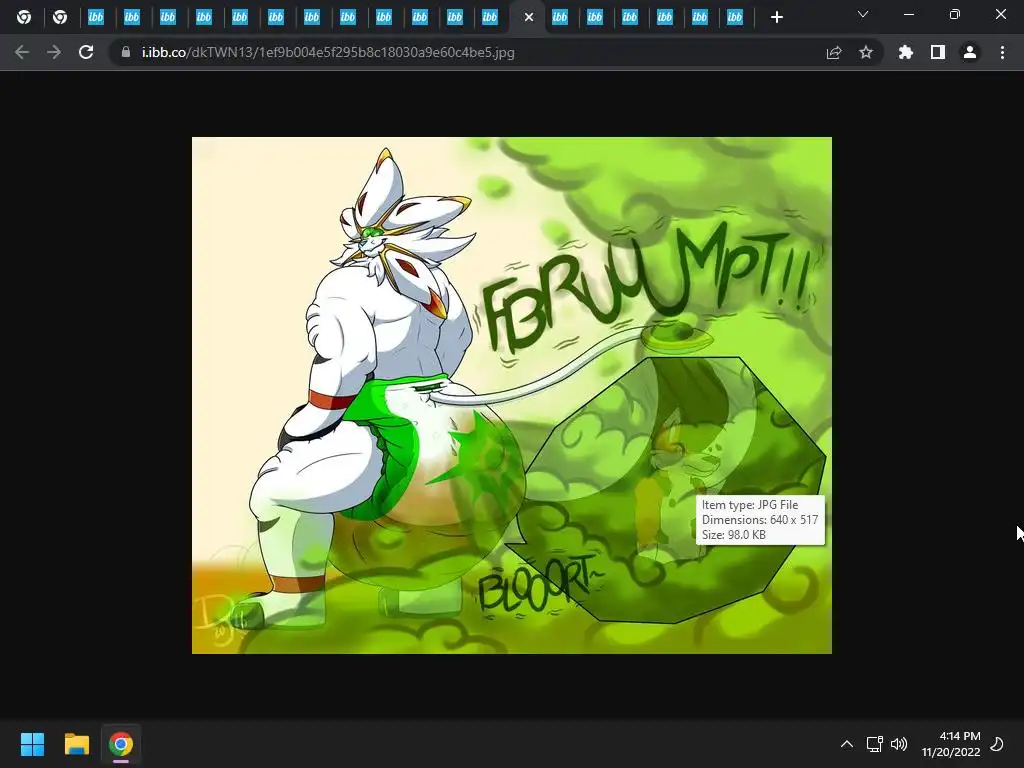Click the Chrome taskbar icon

pyautogui.click(x=121, y=744)
